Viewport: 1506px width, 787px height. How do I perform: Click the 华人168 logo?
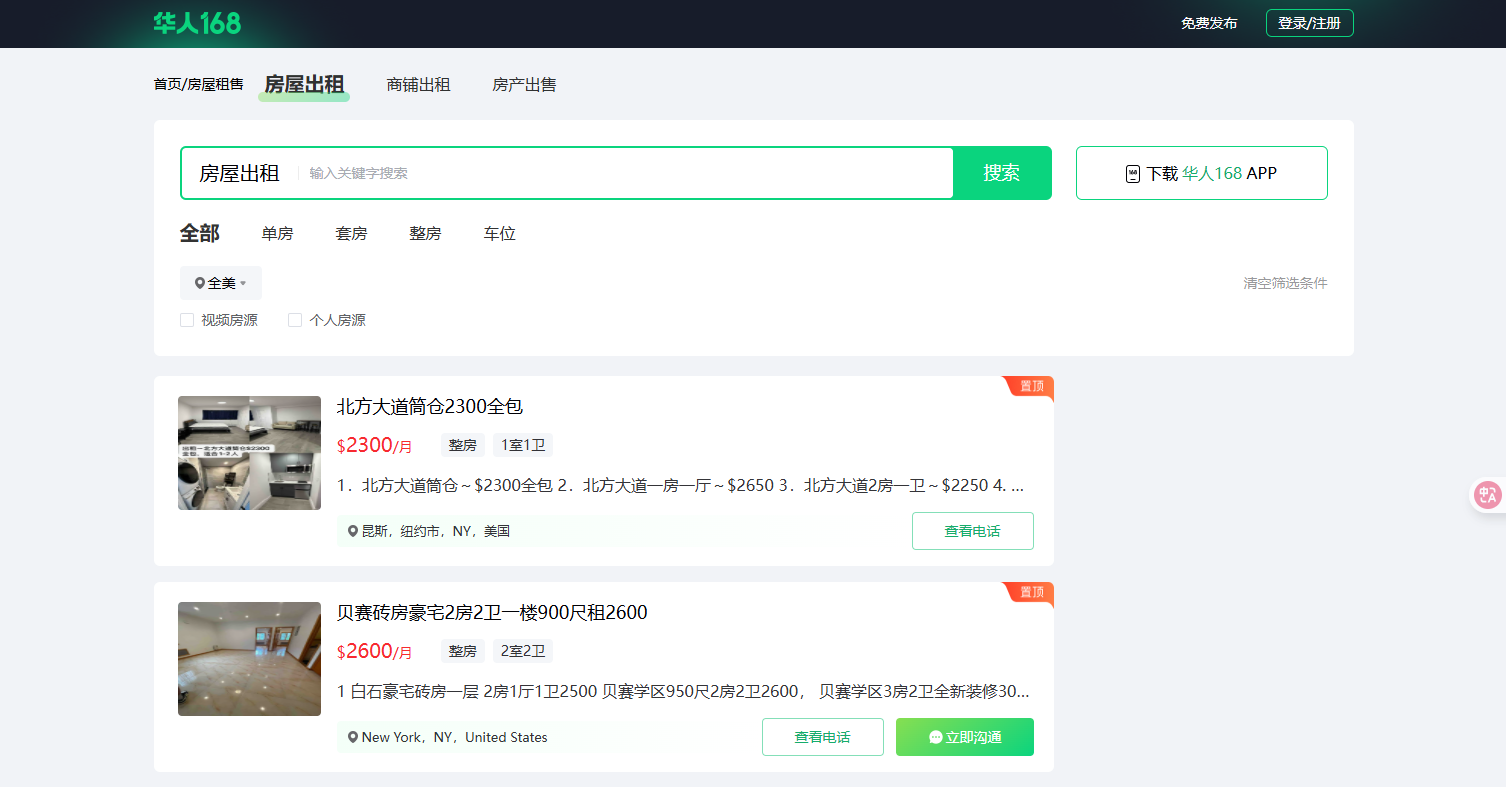[x=197, y=23]
